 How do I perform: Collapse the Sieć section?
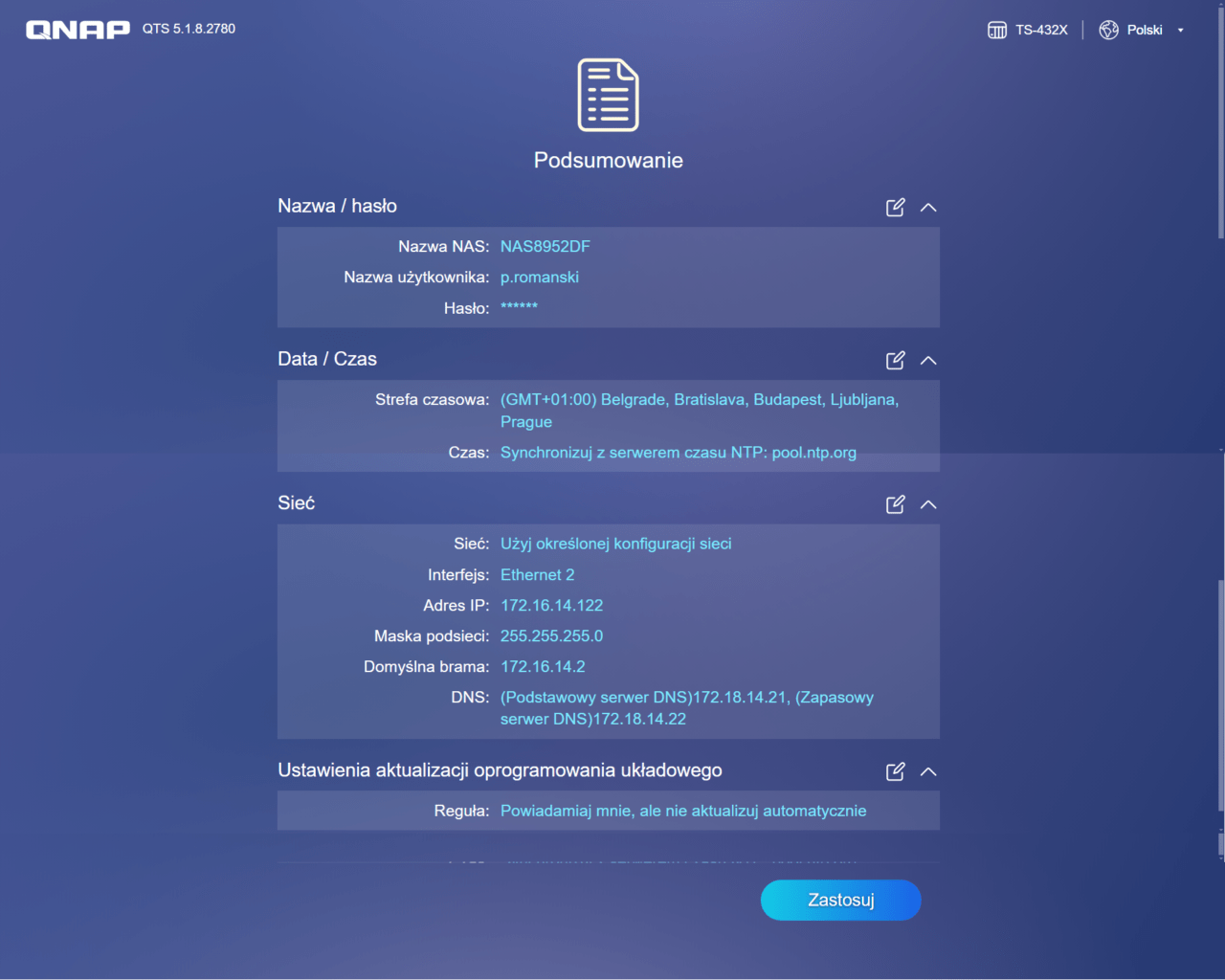click(x=928, y=503)
